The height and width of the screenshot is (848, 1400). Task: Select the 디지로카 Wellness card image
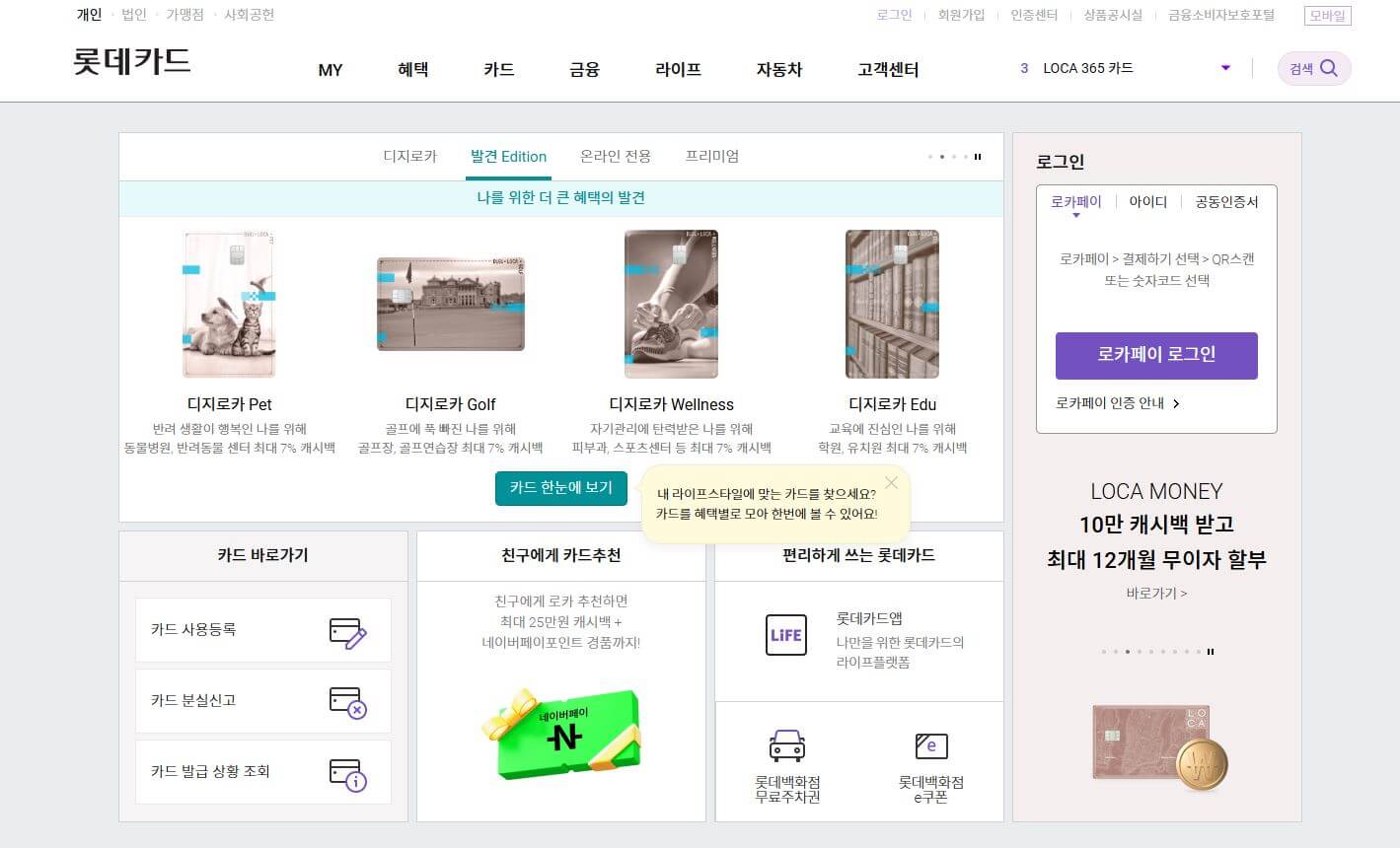click(x=671, y=305)
